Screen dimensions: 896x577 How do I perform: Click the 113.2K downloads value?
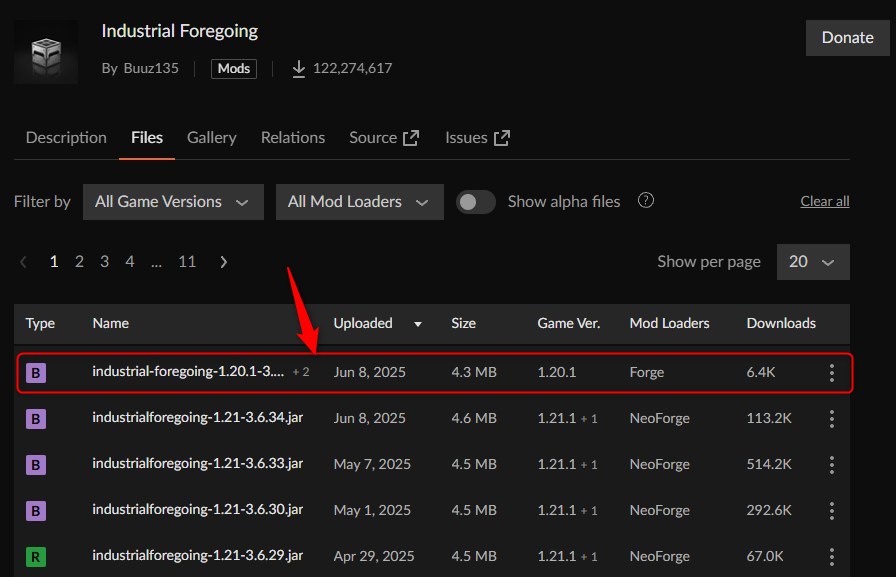(769, 419)
